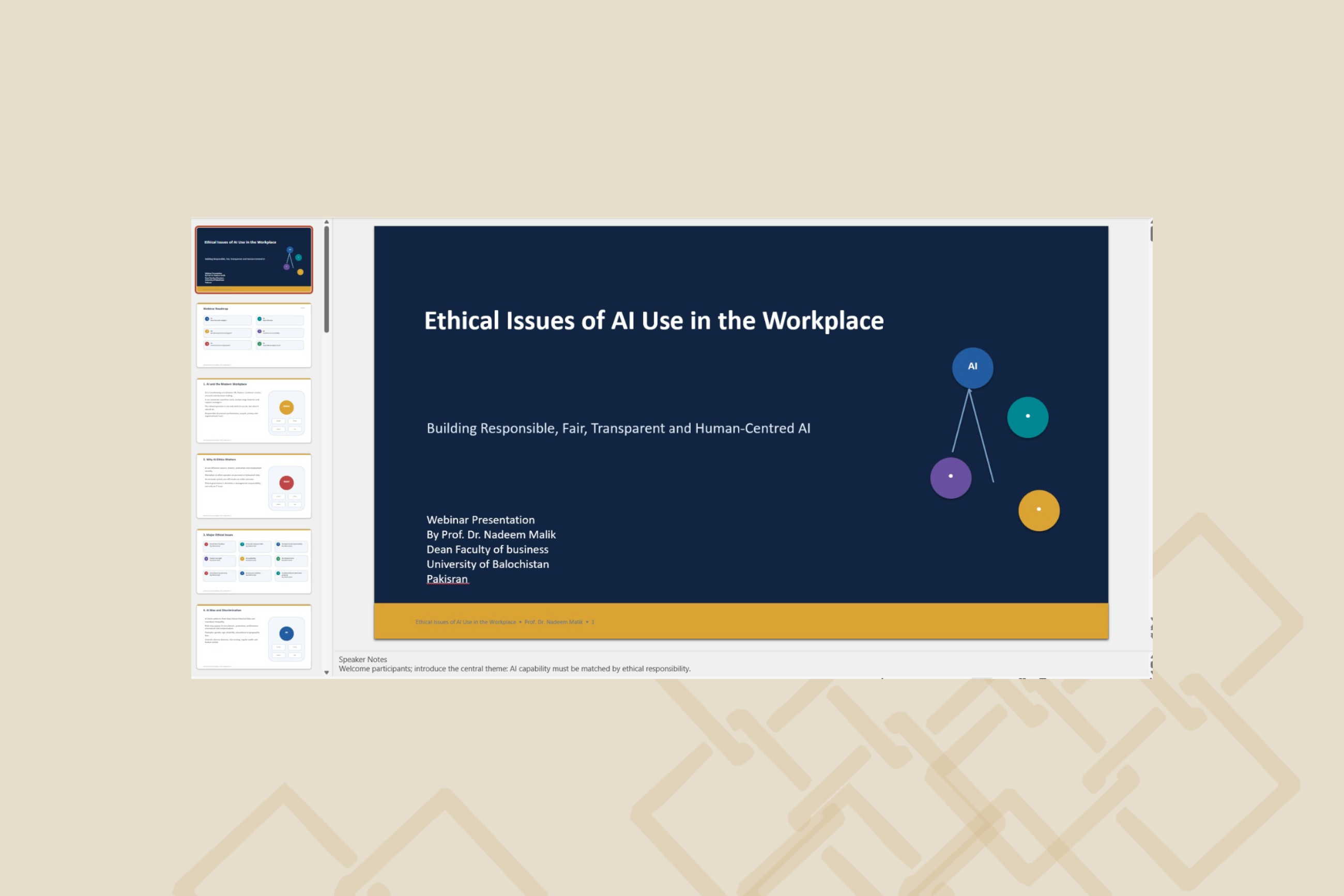The width and height of the screenshot is (1344, 896).
Task: Click the 'Webinar Presentation' text line
Action: click(x=480, y=520)
